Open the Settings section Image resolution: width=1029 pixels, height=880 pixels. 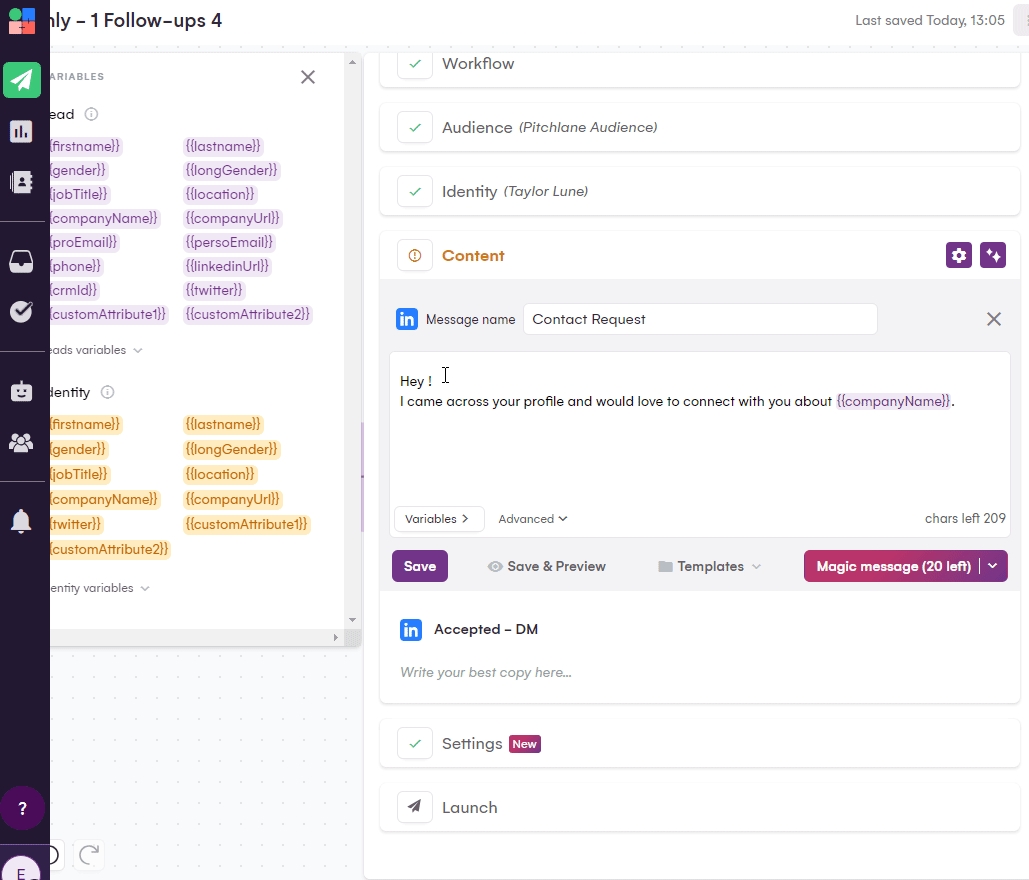tap(472, 744)
